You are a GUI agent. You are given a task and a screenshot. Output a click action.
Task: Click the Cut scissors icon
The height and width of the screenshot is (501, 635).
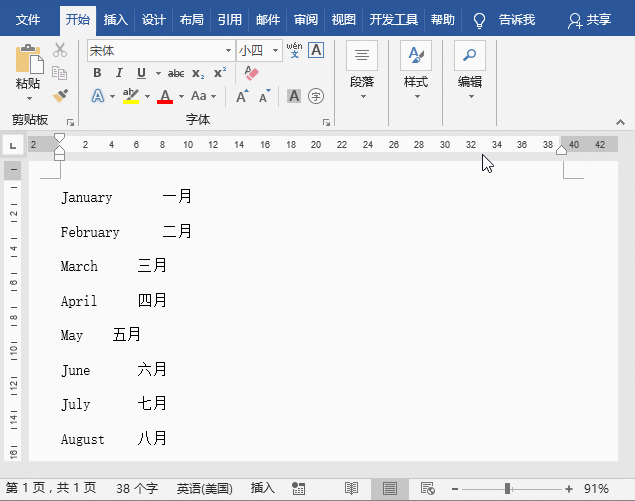[60, 50]
